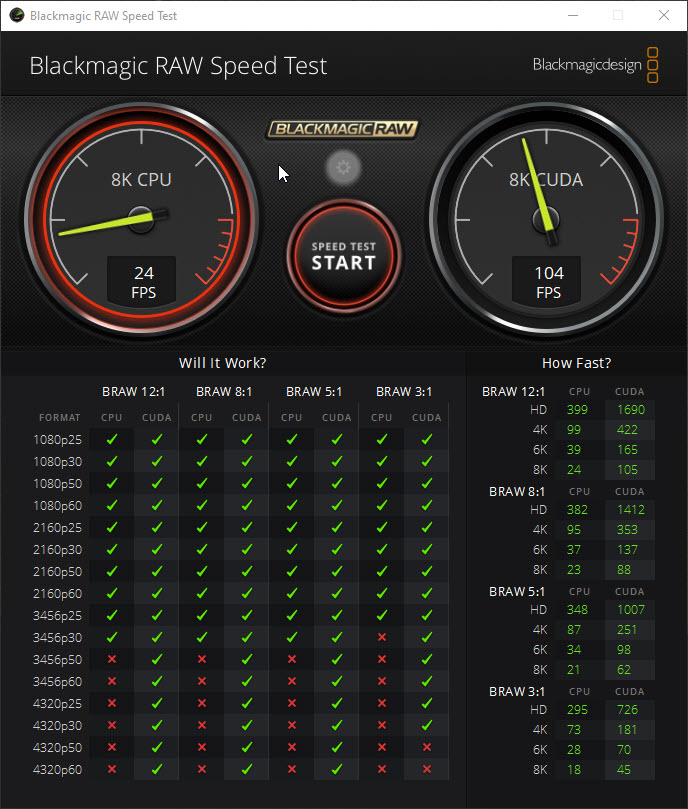Click BRAW 8:1 HD CUDA value 1412

[631, 510]
